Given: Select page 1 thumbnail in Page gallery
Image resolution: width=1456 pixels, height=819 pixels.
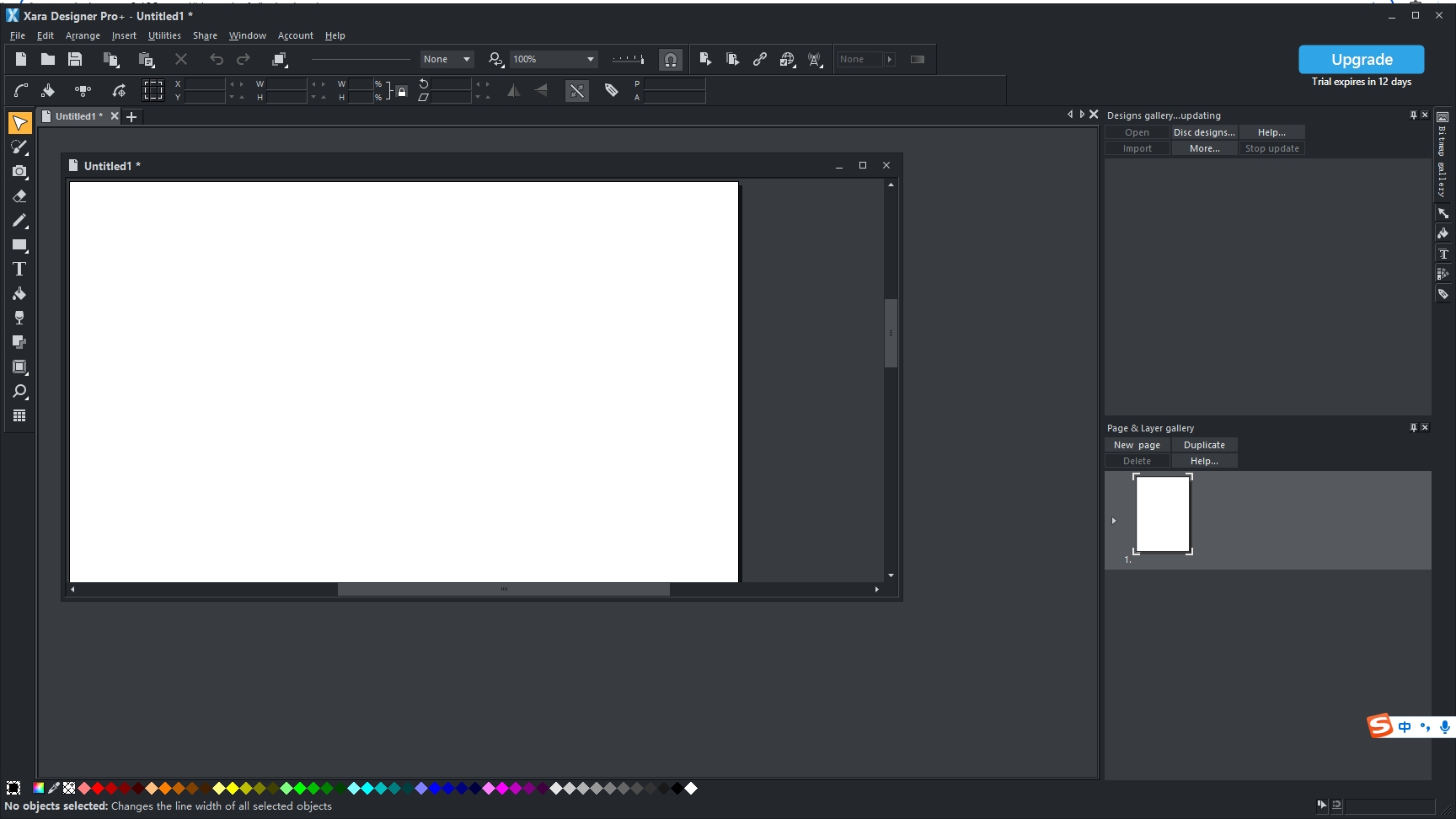Looking at the screenshot, I should point(1163,514).
